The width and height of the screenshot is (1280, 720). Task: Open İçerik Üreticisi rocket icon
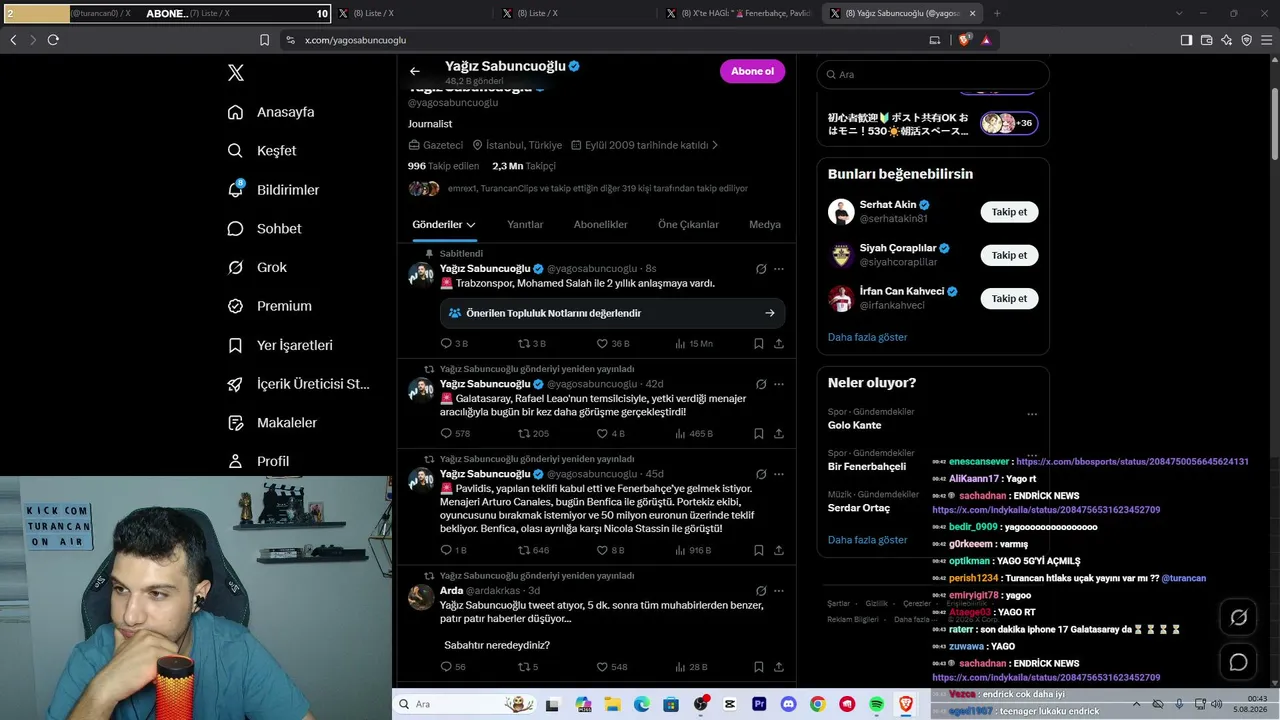(235, 384)
